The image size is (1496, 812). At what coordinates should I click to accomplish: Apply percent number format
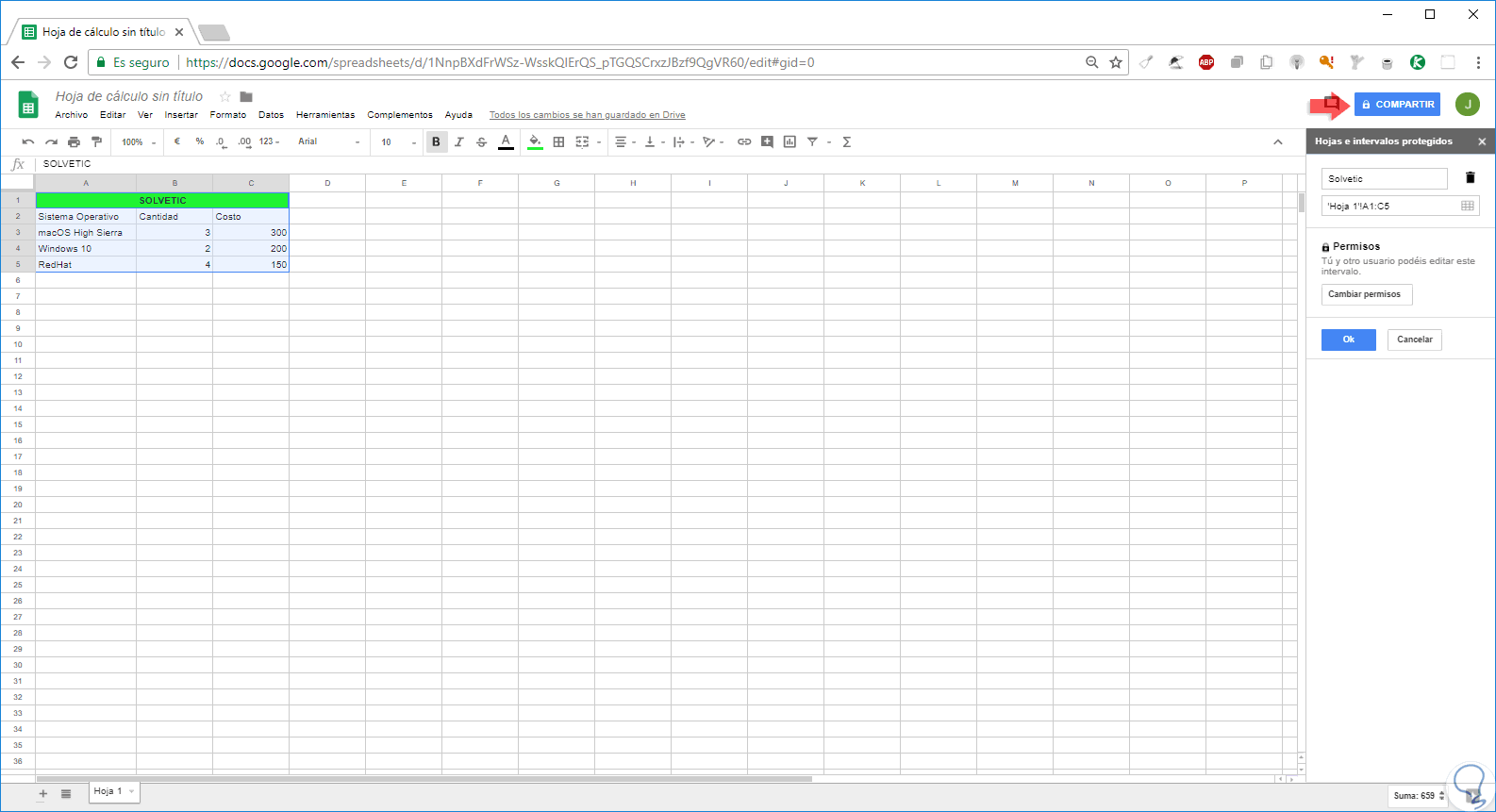[199, 142]
